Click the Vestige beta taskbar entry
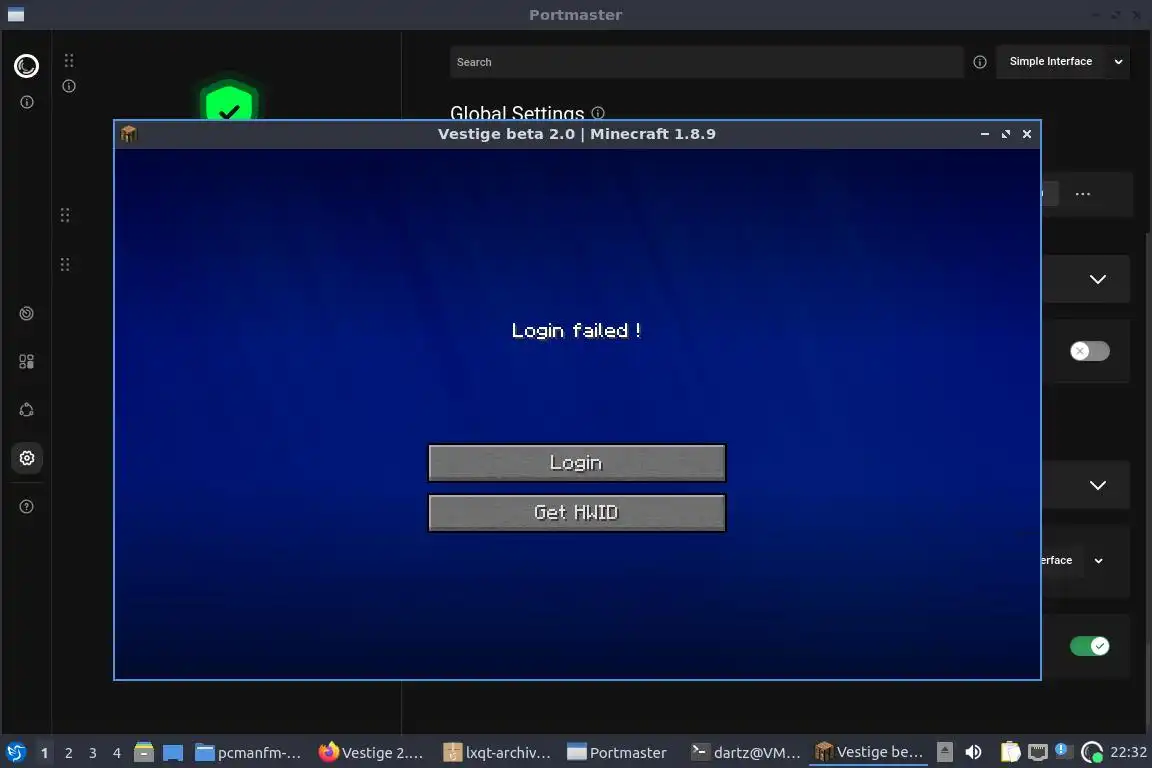This screenshot has width=1152, height=768. tap(868, 753)
